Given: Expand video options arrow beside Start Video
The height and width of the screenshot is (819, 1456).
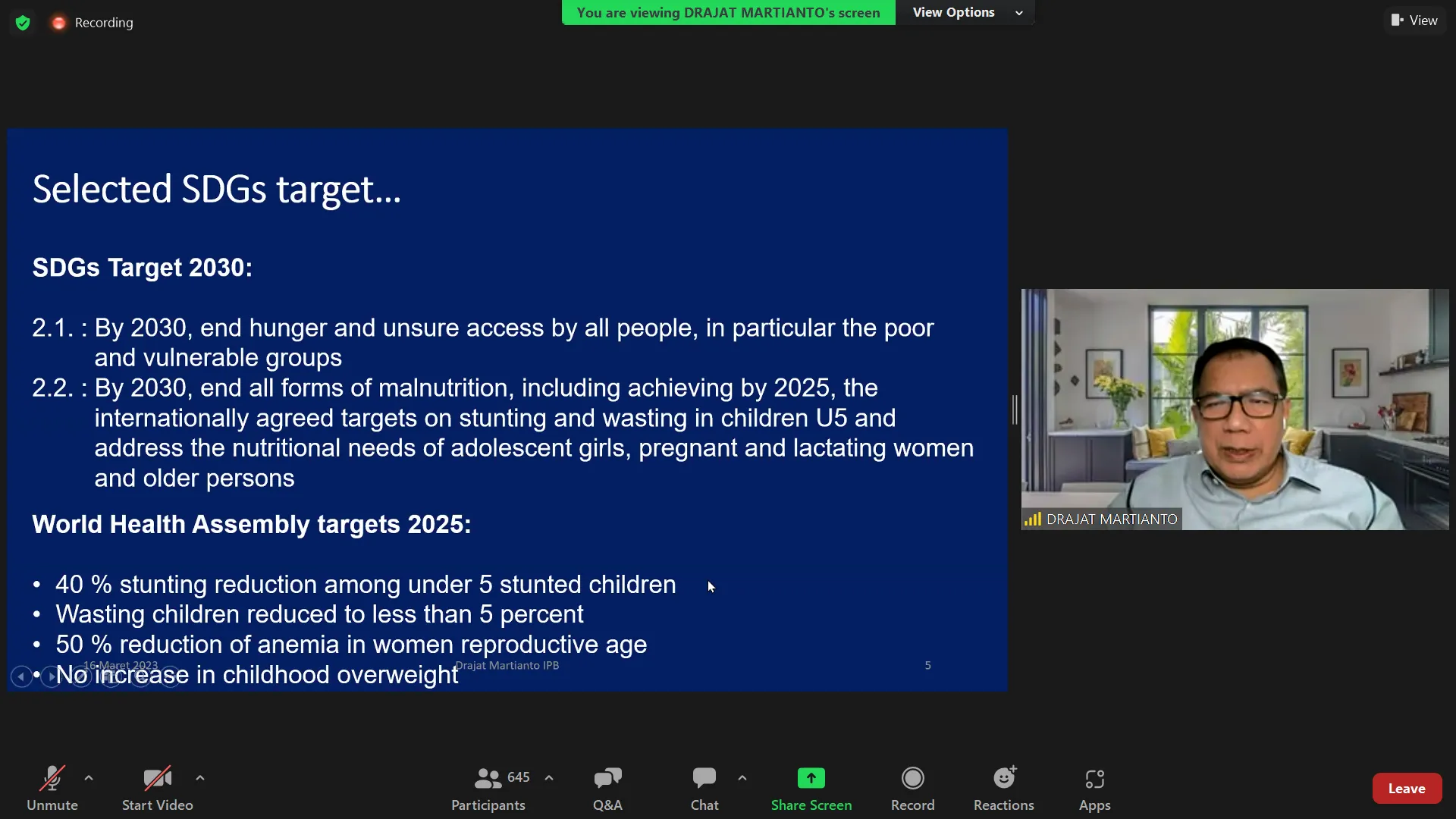Looking at the screenshot, I should 200,778.
